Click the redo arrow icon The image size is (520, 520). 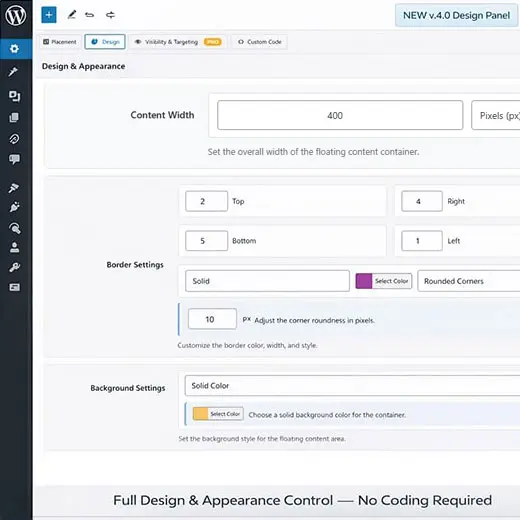click(x=110, y=15)
